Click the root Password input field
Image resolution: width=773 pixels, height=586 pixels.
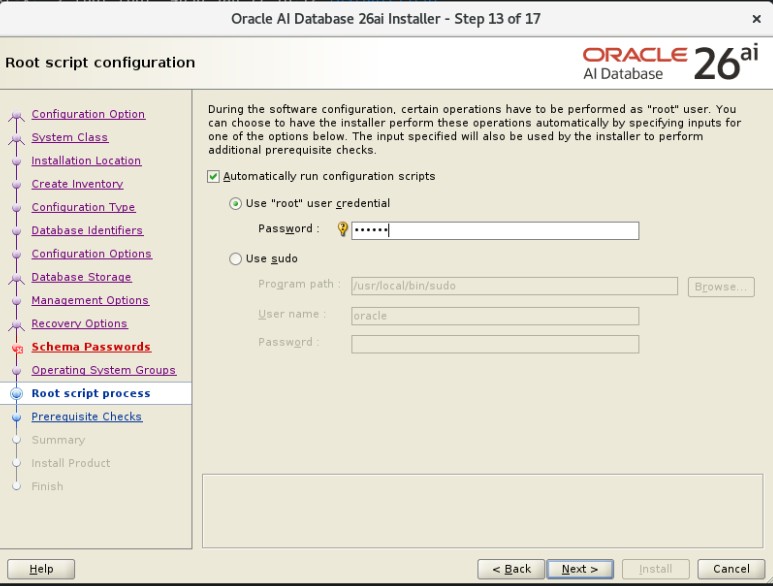click(495, 231)
